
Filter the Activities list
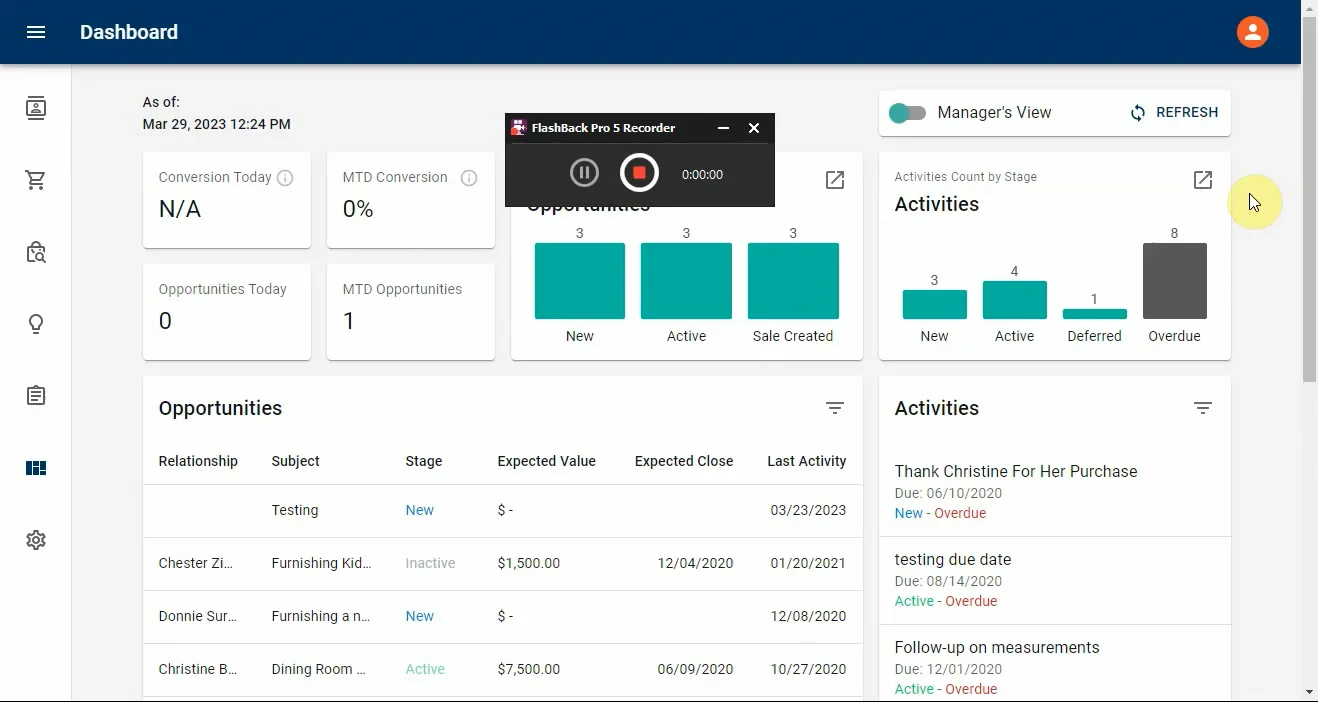click(1203, 408)
